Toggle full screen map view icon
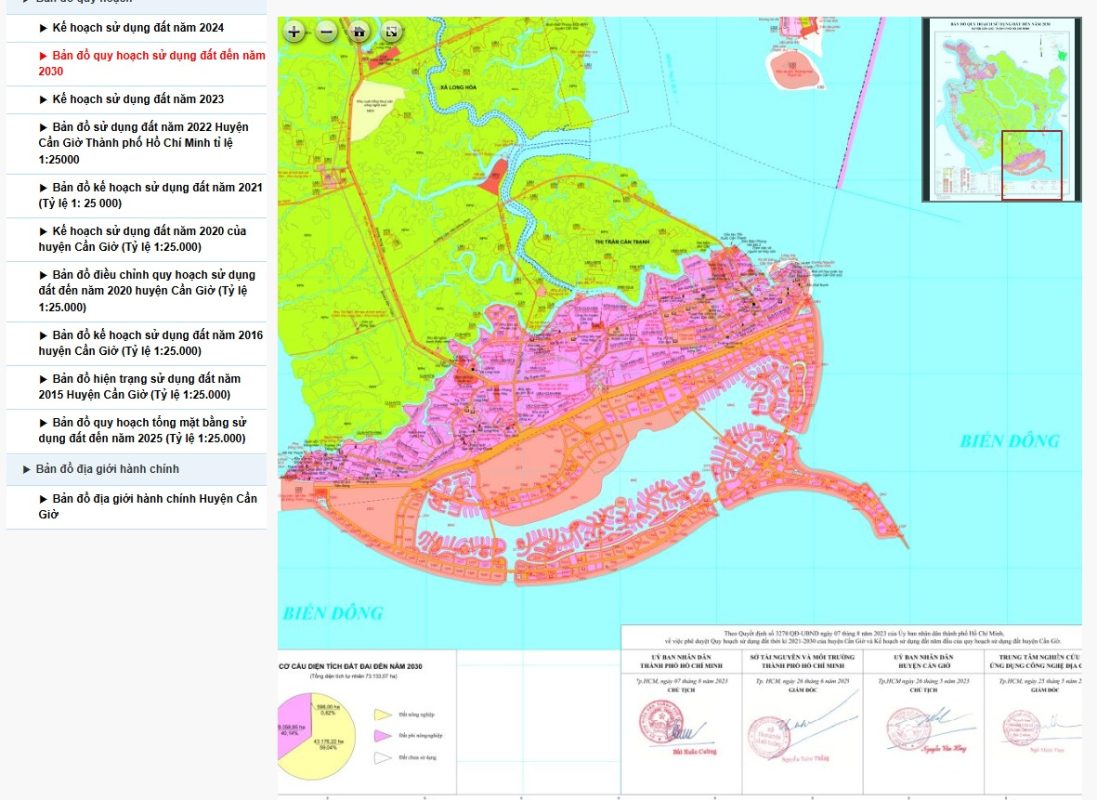Viewport: 1097px width, 800px height. [391, 31]
